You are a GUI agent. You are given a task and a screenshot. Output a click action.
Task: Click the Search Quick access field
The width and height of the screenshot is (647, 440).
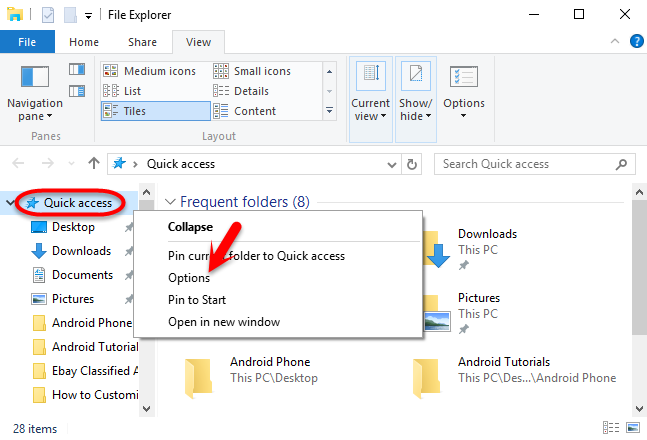click(524, 164)
